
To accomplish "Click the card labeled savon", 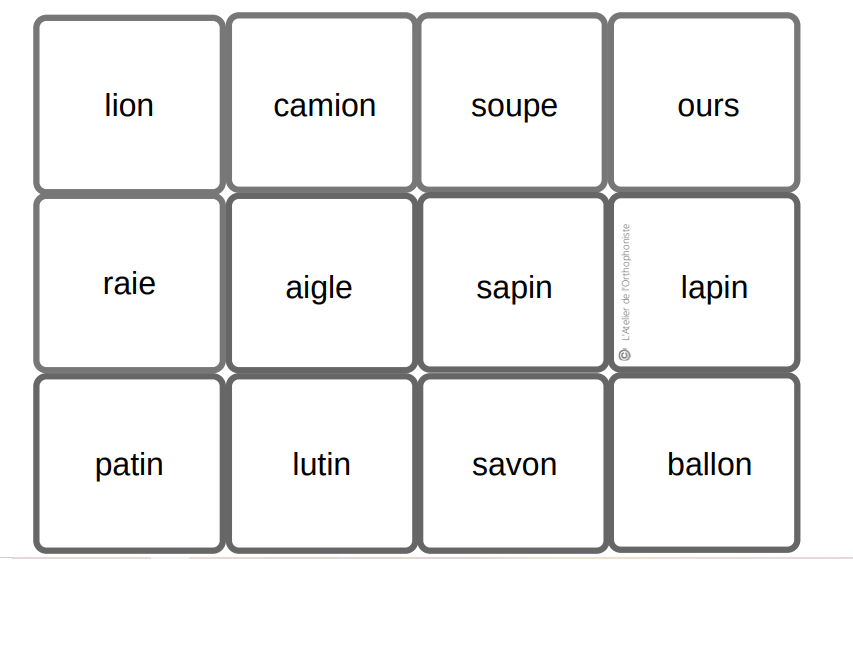I will click(514, 464).
